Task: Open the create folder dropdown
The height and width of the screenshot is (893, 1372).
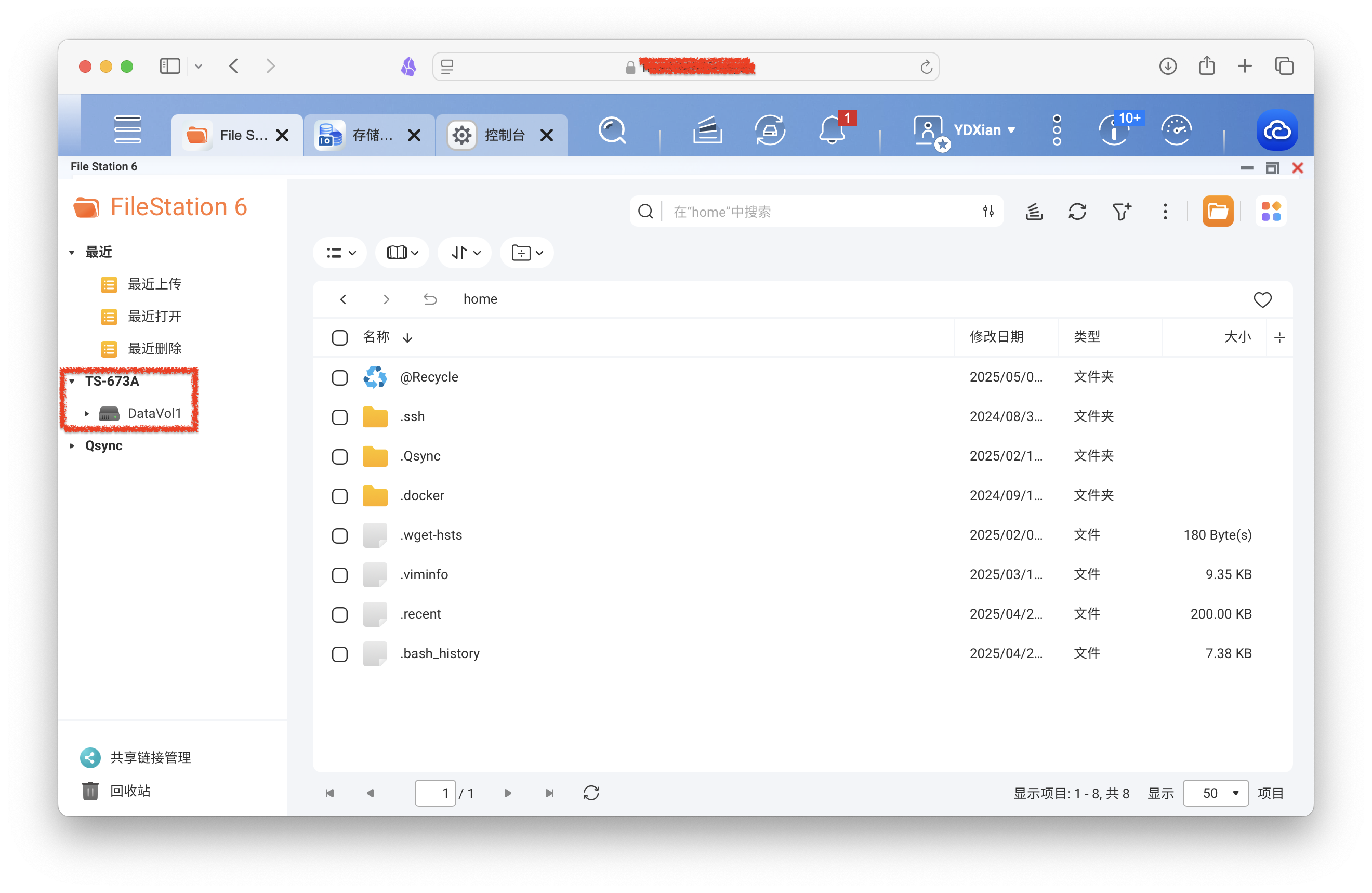Action: tap(527, 253)
